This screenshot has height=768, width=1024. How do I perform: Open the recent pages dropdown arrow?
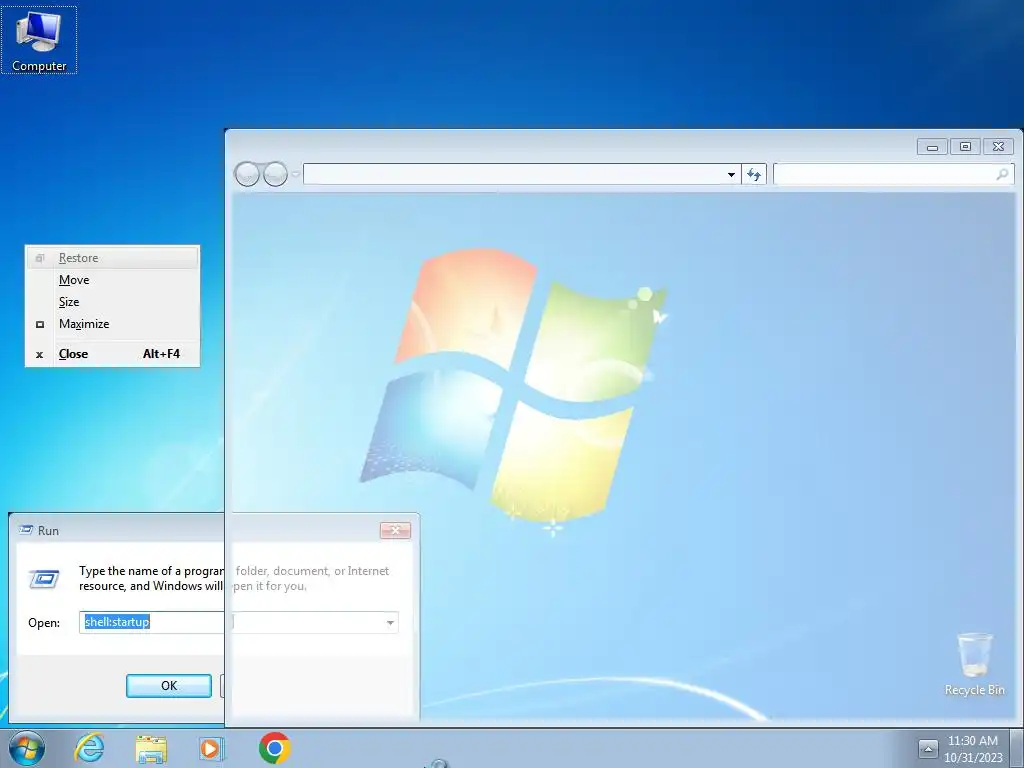(x=296, y=174)
